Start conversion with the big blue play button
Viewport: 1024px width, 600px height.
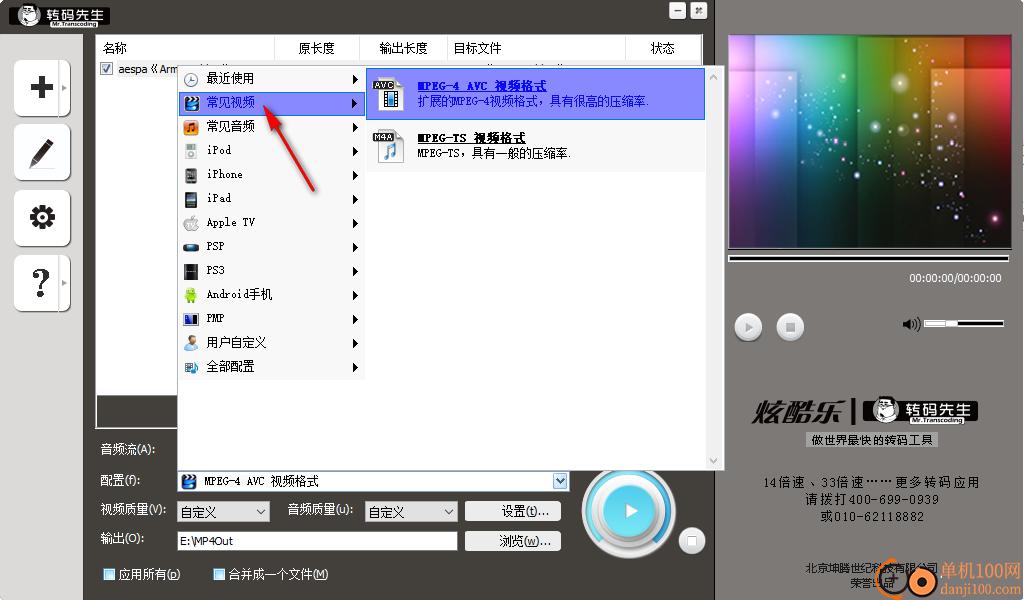[629, 511]
